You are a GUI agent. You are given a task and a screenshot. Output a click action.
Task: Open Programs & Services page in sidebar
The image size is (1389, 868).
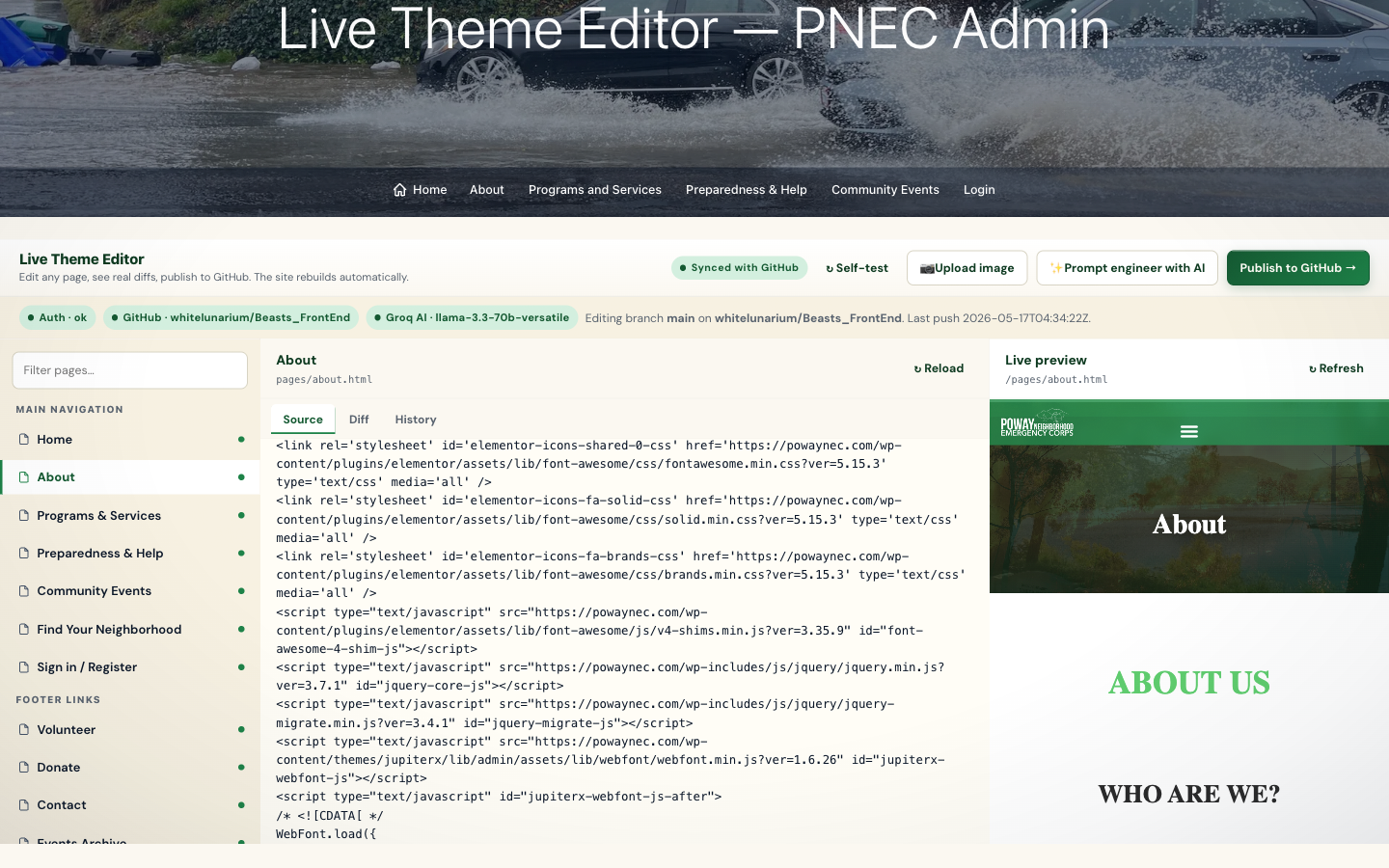130,516
